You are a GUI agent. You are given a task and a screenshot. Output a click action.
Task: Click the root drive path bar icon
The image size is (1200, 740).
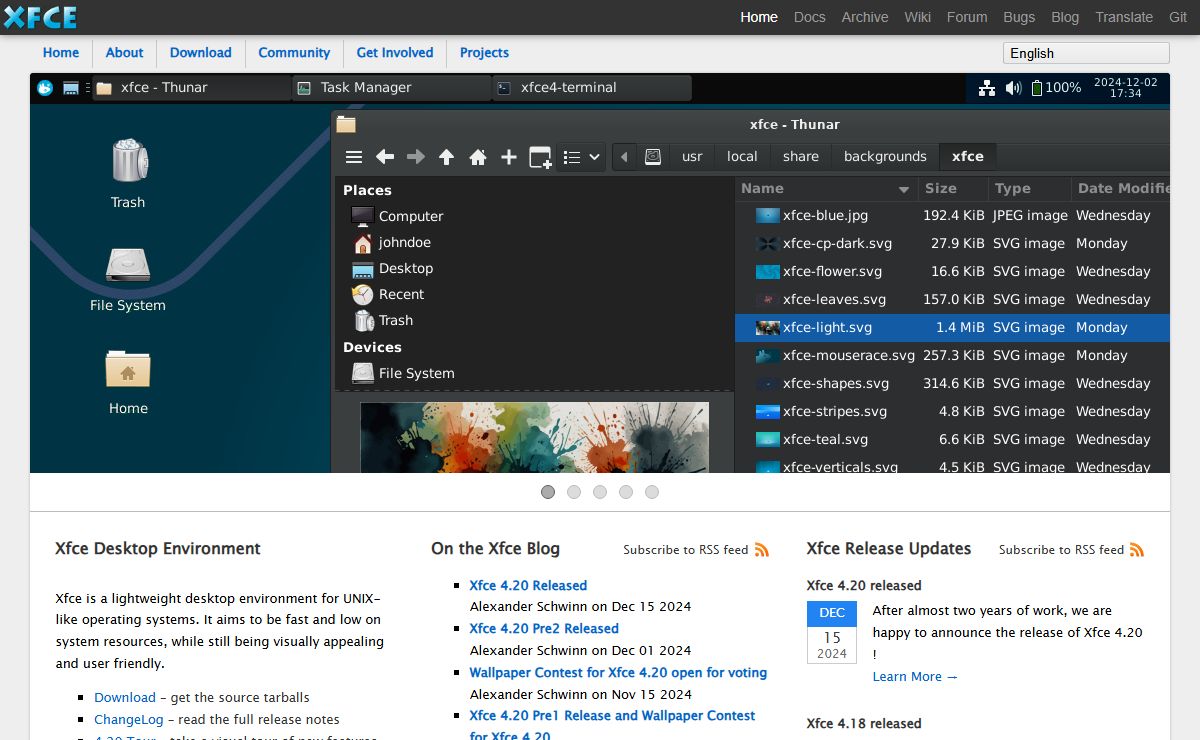click(653, 157)
